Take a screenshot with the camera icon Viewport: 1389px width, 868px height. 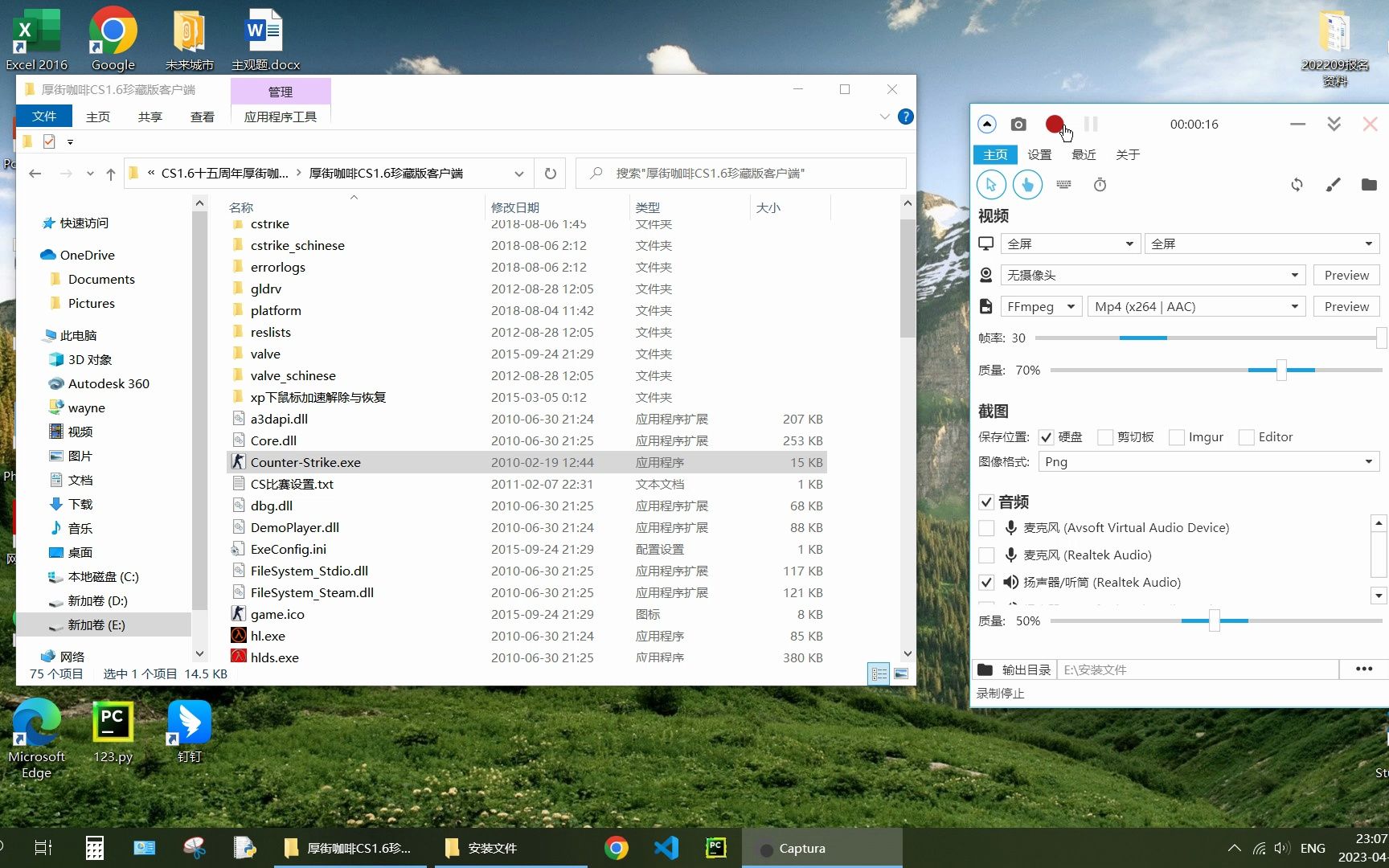click(1018, 125)
